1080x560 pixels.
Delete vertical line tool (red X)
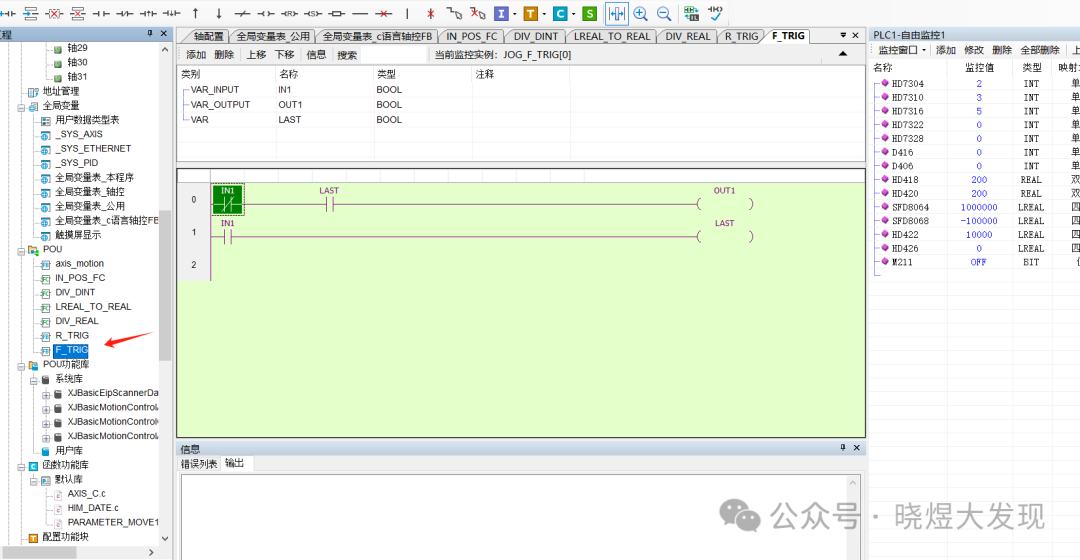430,13
